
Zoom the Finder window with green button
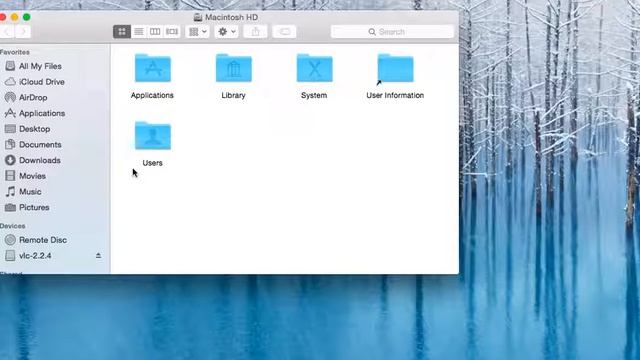pos(27,17)
